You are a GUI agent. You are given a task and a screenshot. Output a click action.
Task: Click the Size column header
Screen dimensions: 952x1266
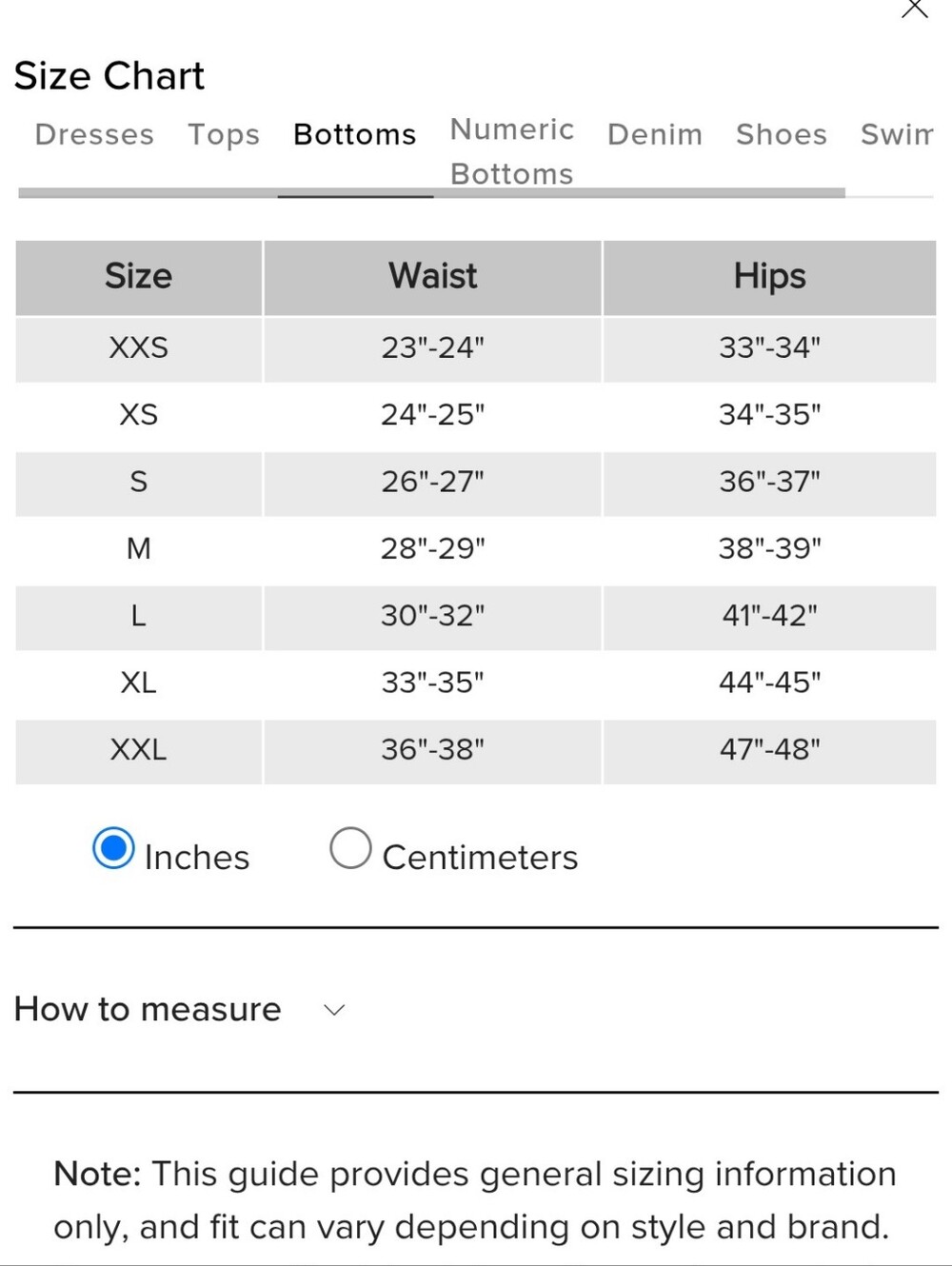pyautogui.click(x=139, y=277)
